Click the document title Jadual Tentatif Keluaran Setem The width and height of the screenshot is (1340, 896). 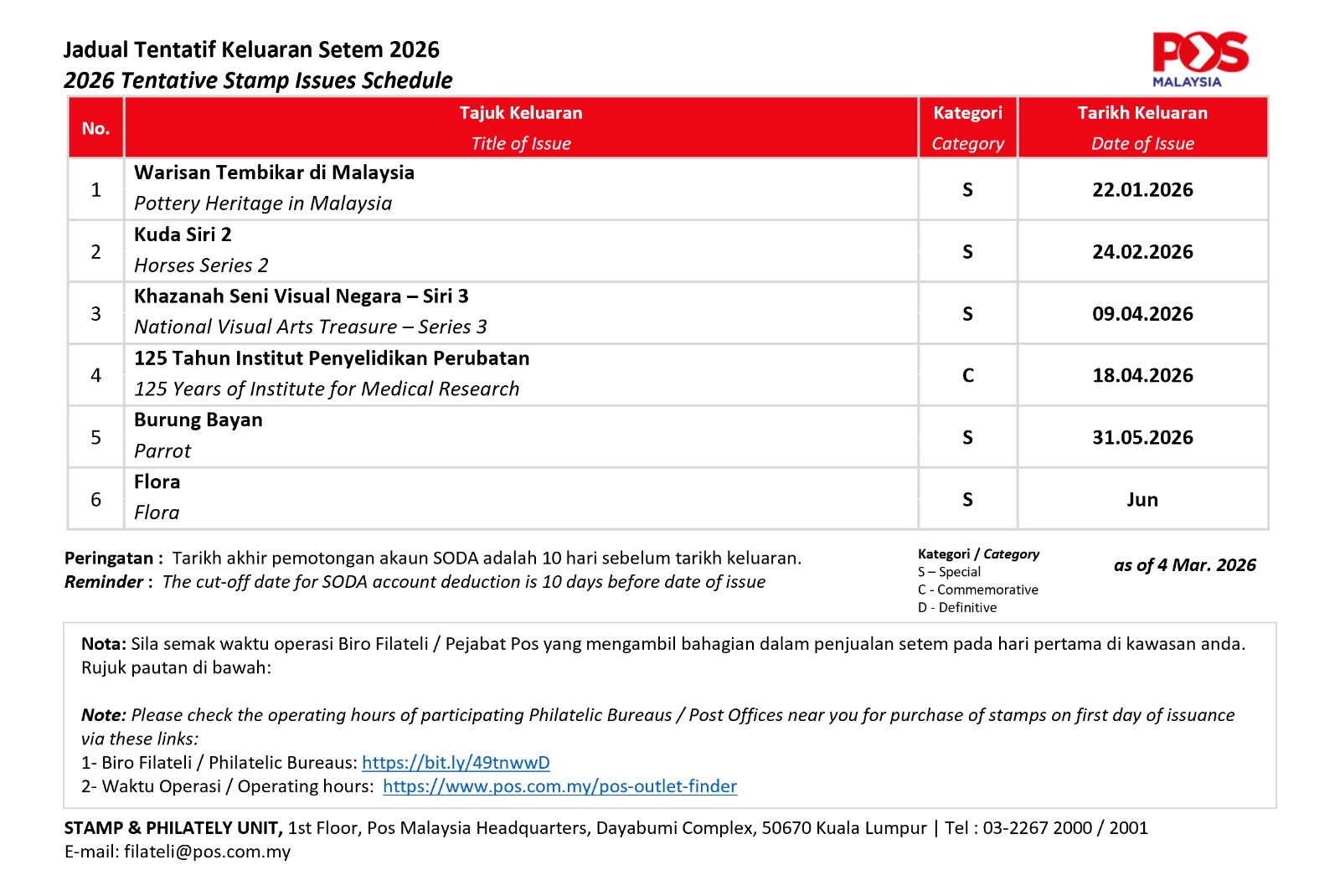click(251, 50)
